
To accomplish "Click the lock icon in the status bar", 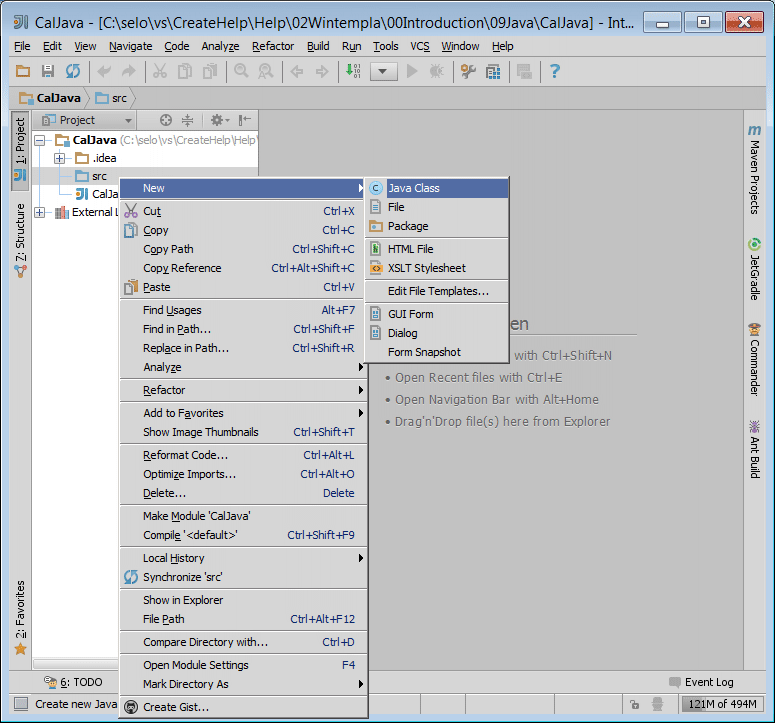I will (635, 704).
